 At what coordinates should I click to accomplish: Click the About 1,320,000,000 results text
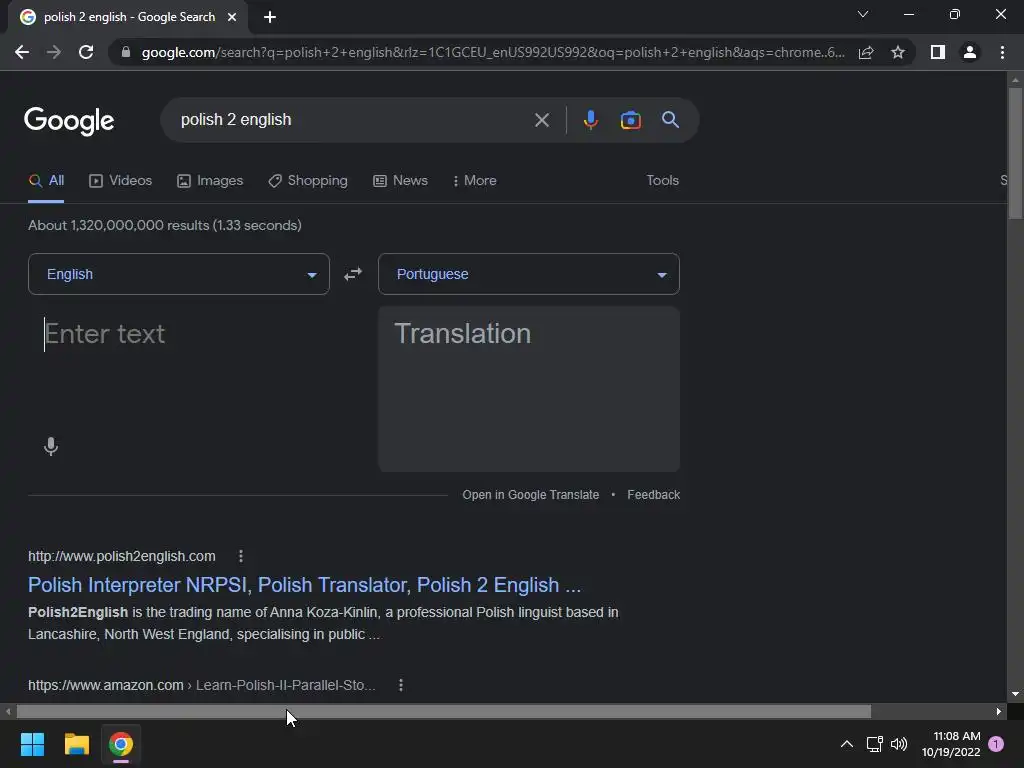(165, 225)
